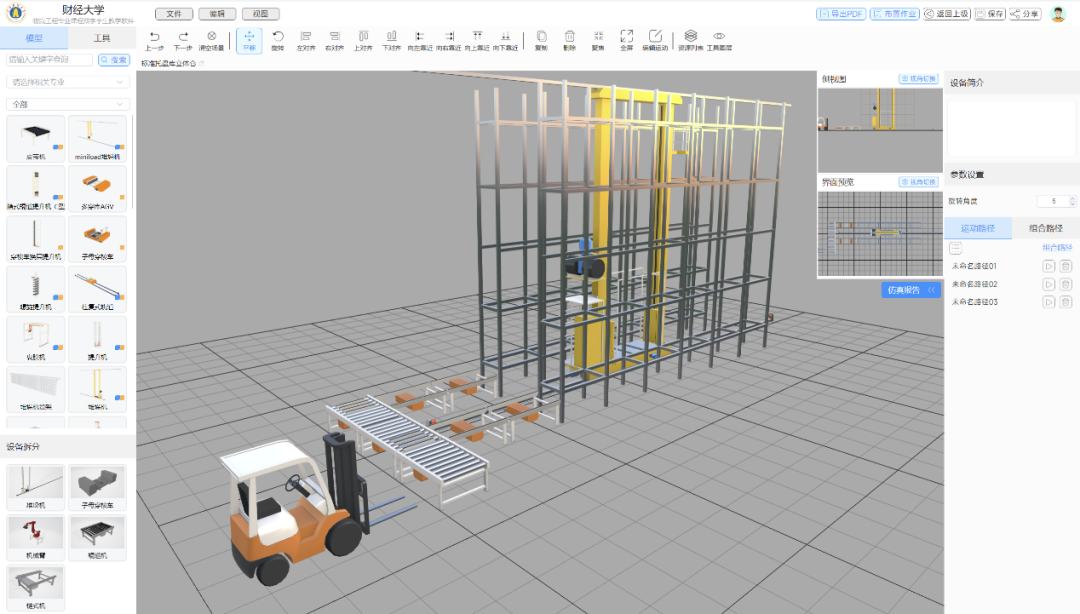Toggle the side view 视角切换 button
This screenshot has height=614, width=1080.
pos(918,78)
